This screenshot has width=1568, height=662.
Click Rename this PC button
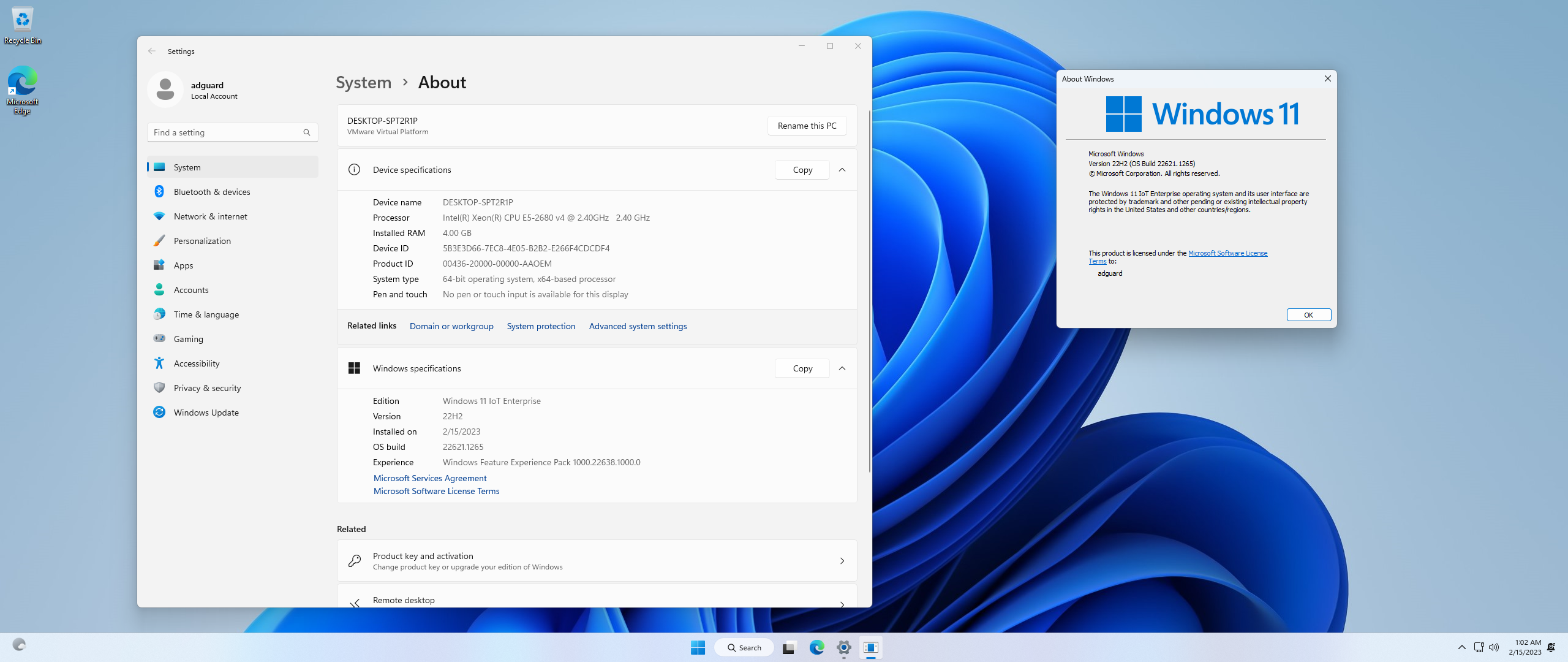point(807,126)
